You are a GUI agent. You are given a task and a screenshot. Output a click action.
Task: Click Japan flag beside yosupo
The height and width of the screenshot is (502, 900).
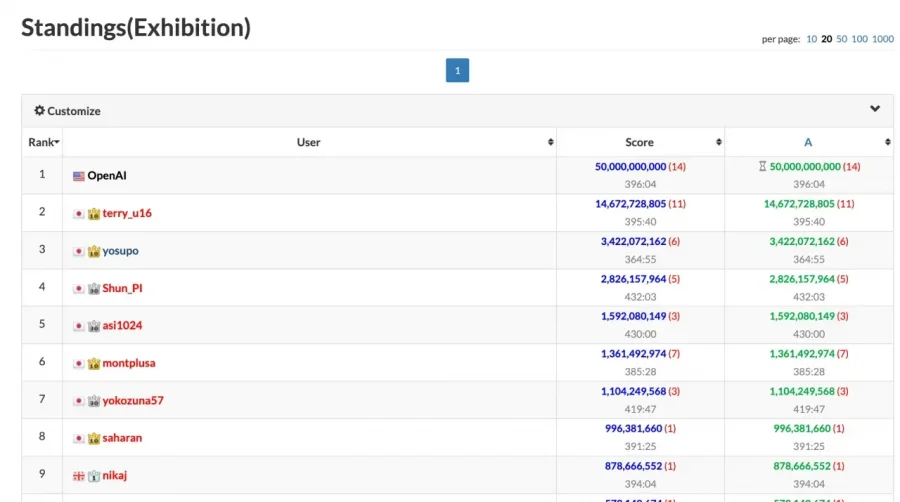click(79, 251)
